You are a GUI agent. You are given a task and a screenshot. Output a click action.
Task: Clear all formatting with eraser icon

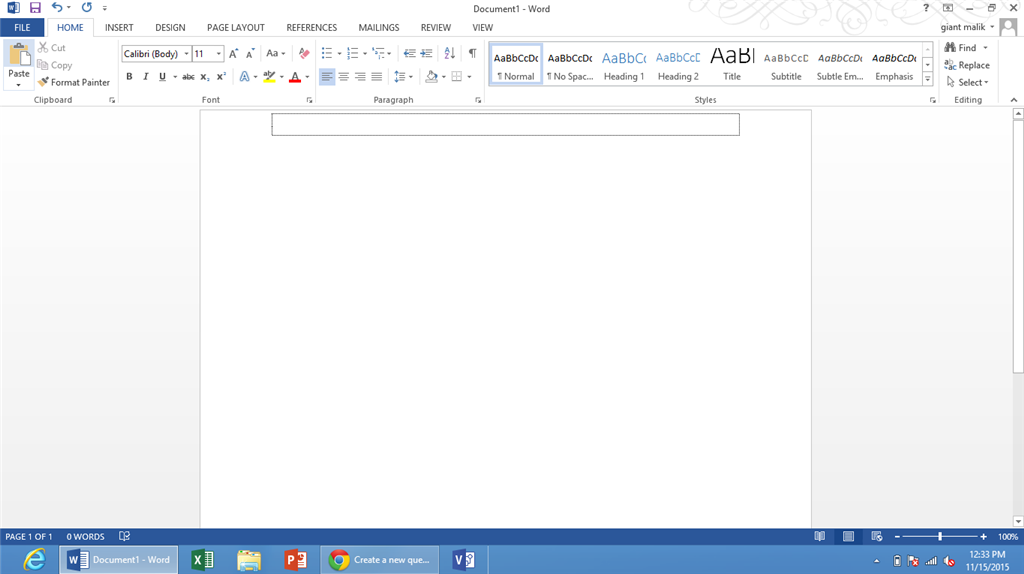(x=304, y=54)
